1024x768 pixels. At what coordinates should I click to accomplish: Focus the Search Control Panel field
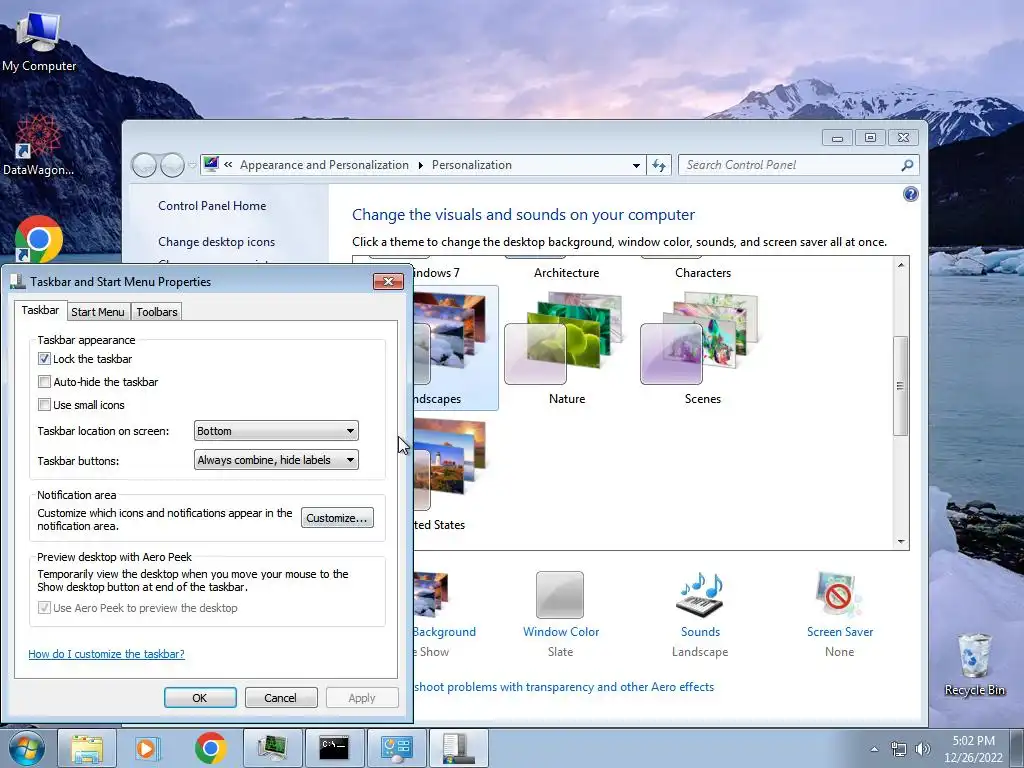[790, 165]
